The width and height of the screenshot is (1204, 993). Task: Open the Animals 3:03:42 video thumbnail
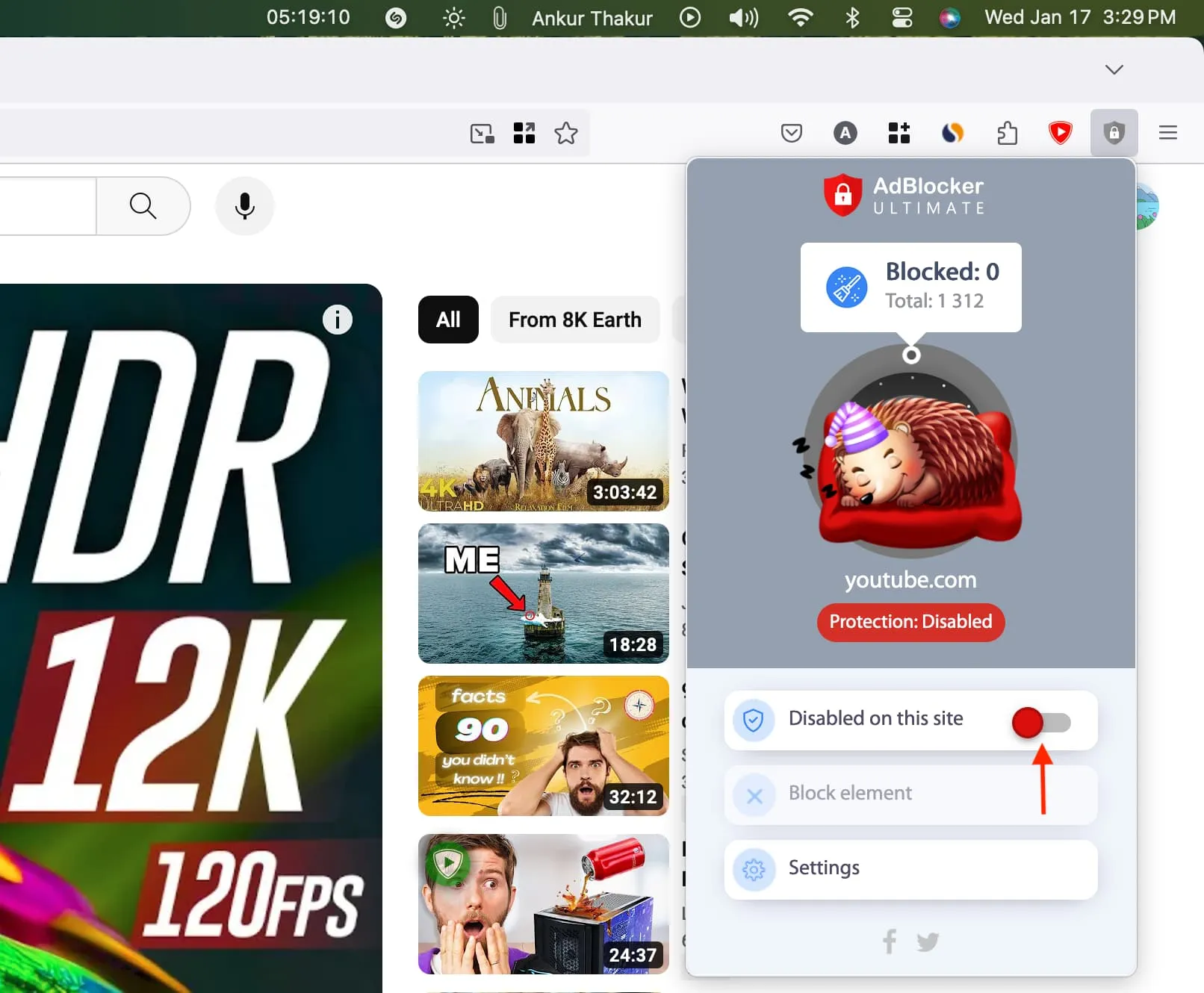543,441
